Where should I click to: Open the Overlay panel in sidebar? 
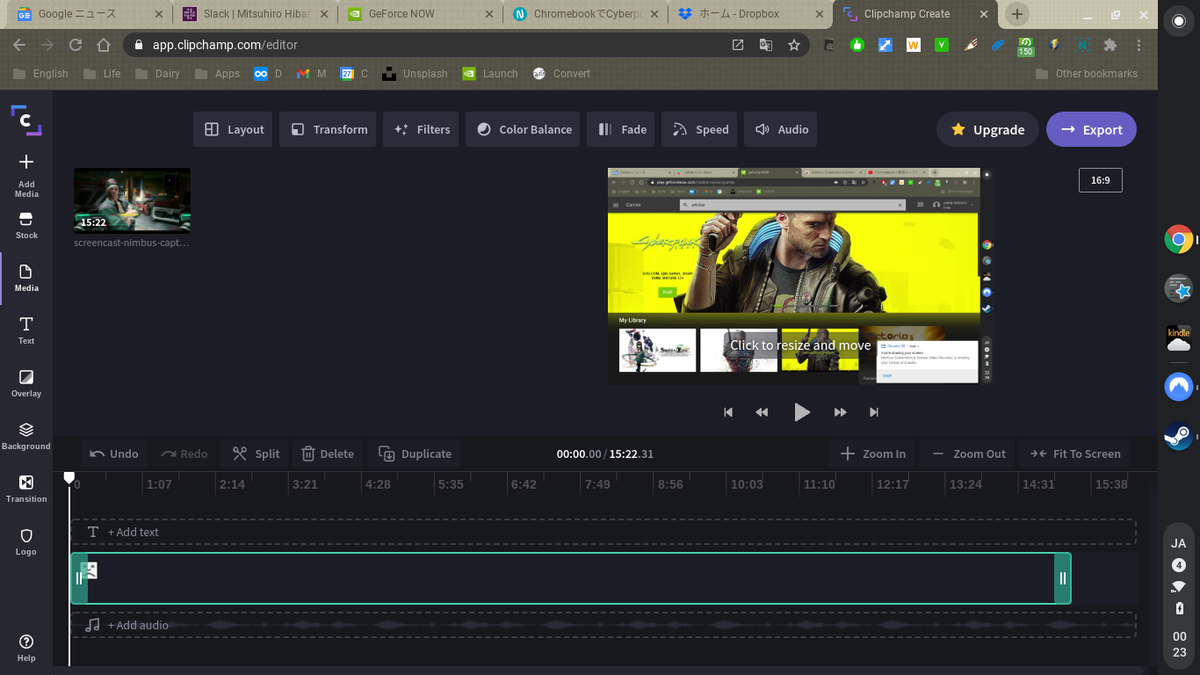coord(26,384)
